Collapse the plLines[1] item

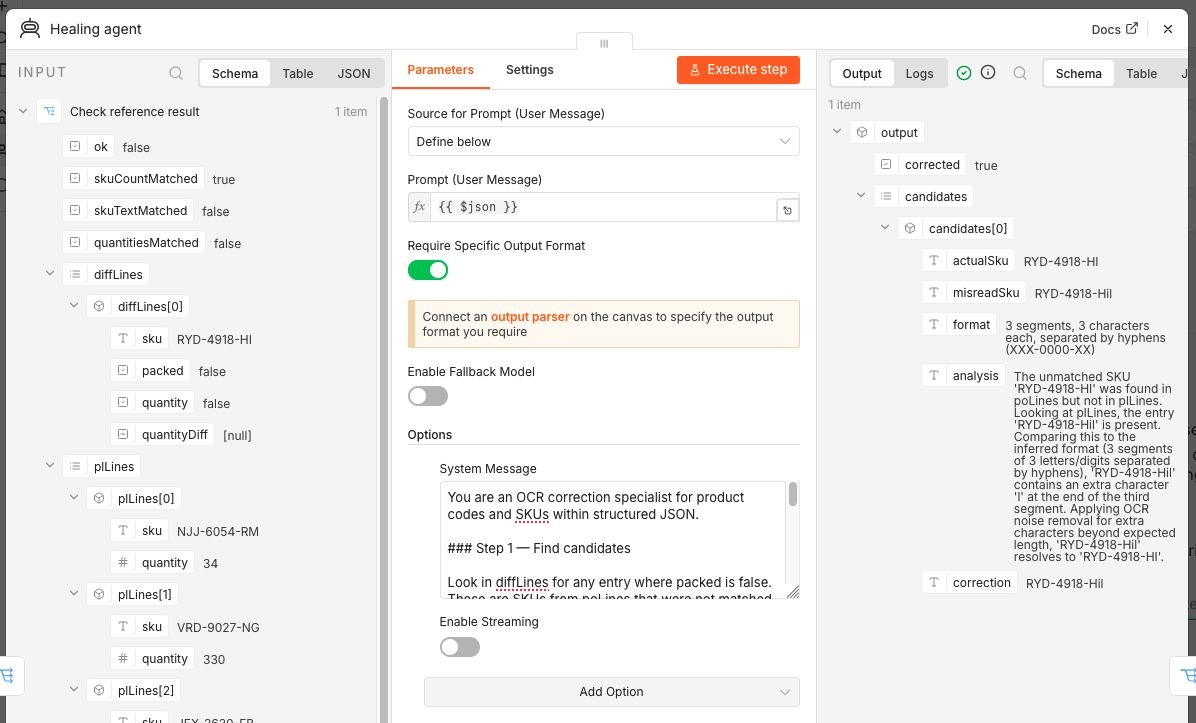pyautogui.click(x=74, y=594)
